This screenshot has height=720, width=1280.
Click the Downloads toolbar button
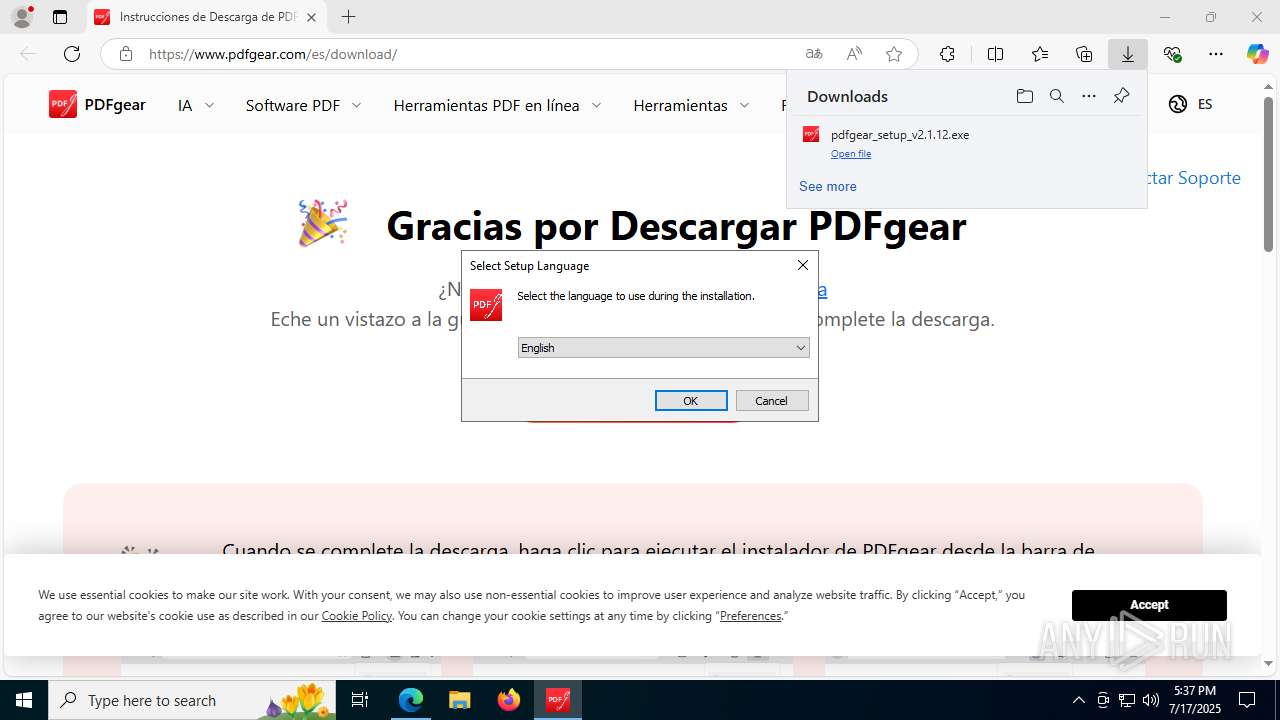[x=1128, y=54]
